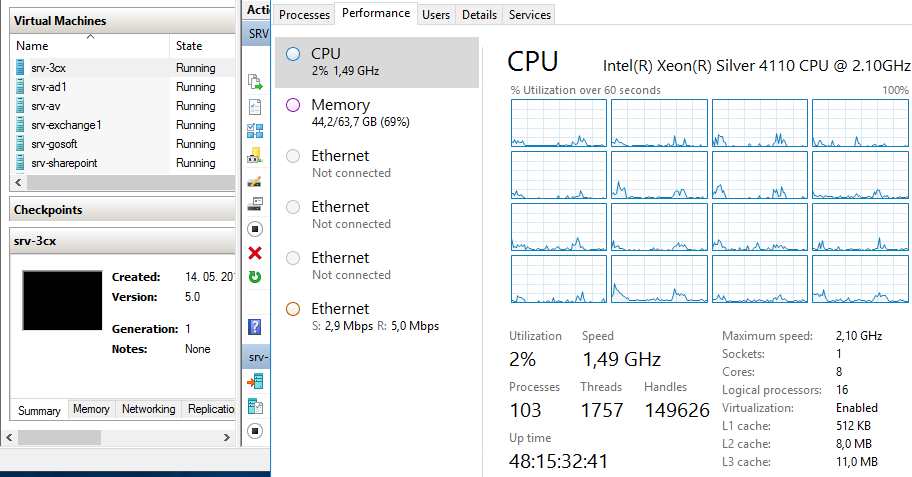This screenshot has height=477, width=912.
Task: Click the srv-3cx black preview thumbnail
Action: tap(62, 300)
